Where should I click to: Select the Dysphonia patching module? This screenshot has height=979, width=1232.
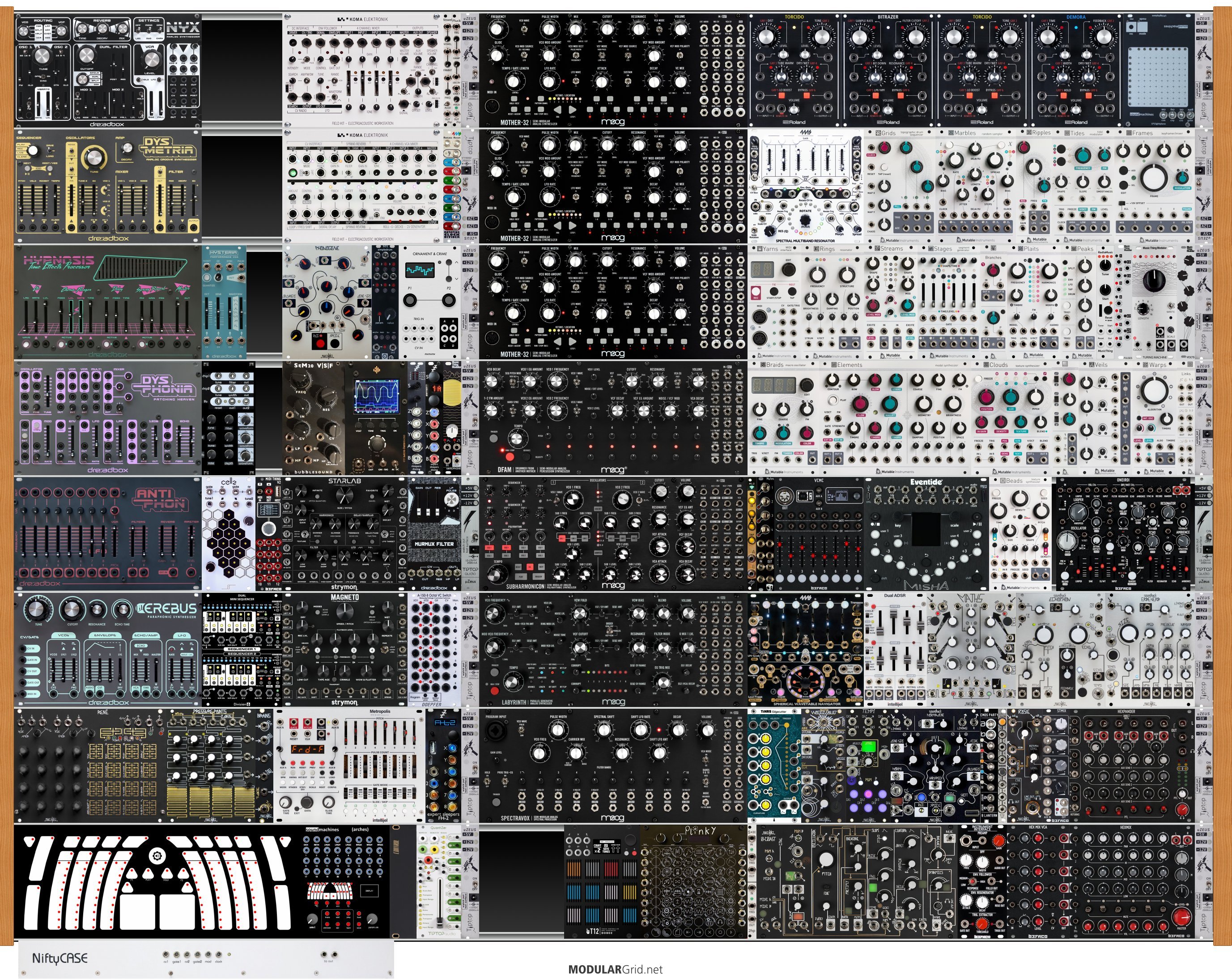click(x=108, y=418)
